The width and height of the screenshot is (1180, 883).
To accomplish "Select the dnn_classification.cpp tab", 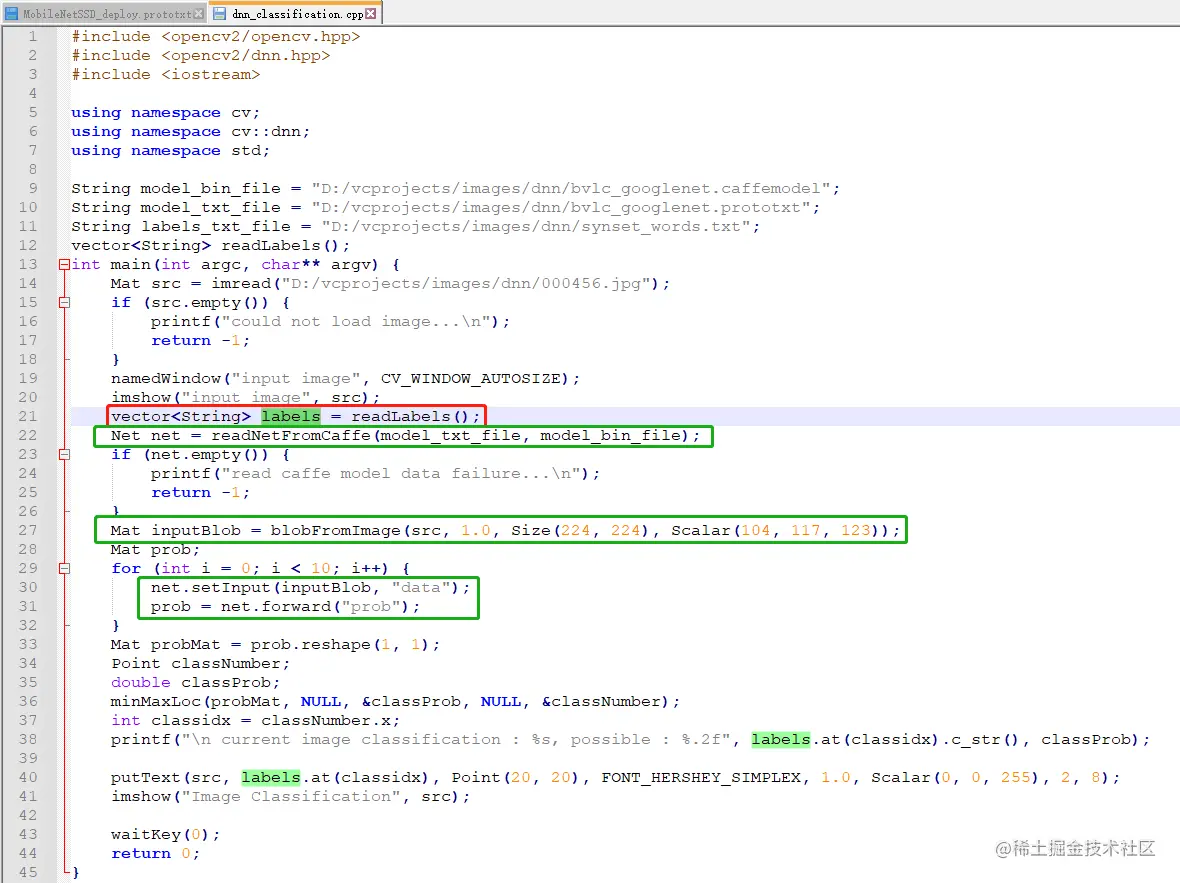I will click(296, 14).
